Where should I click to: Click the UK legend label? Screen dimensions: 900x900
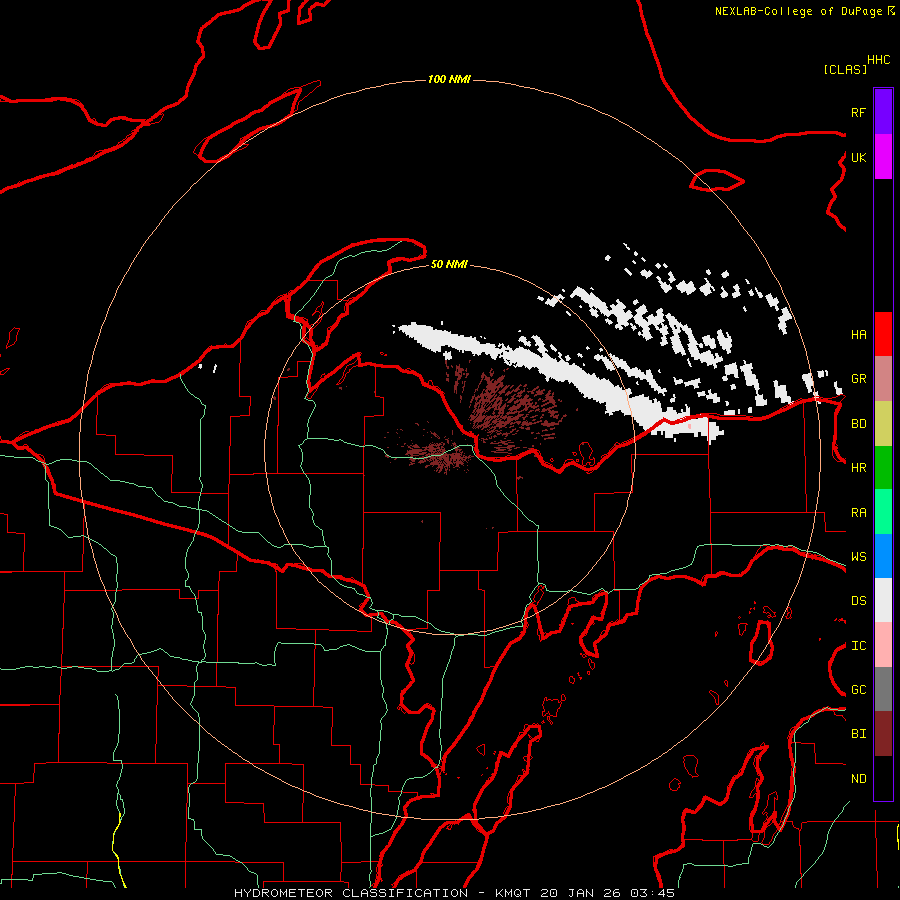tap(858, 157)
